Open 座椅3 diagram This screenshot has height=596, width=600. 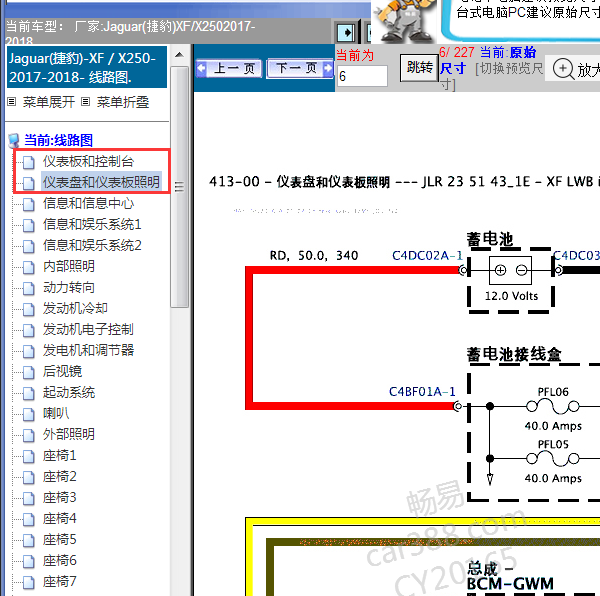(59, 498)
